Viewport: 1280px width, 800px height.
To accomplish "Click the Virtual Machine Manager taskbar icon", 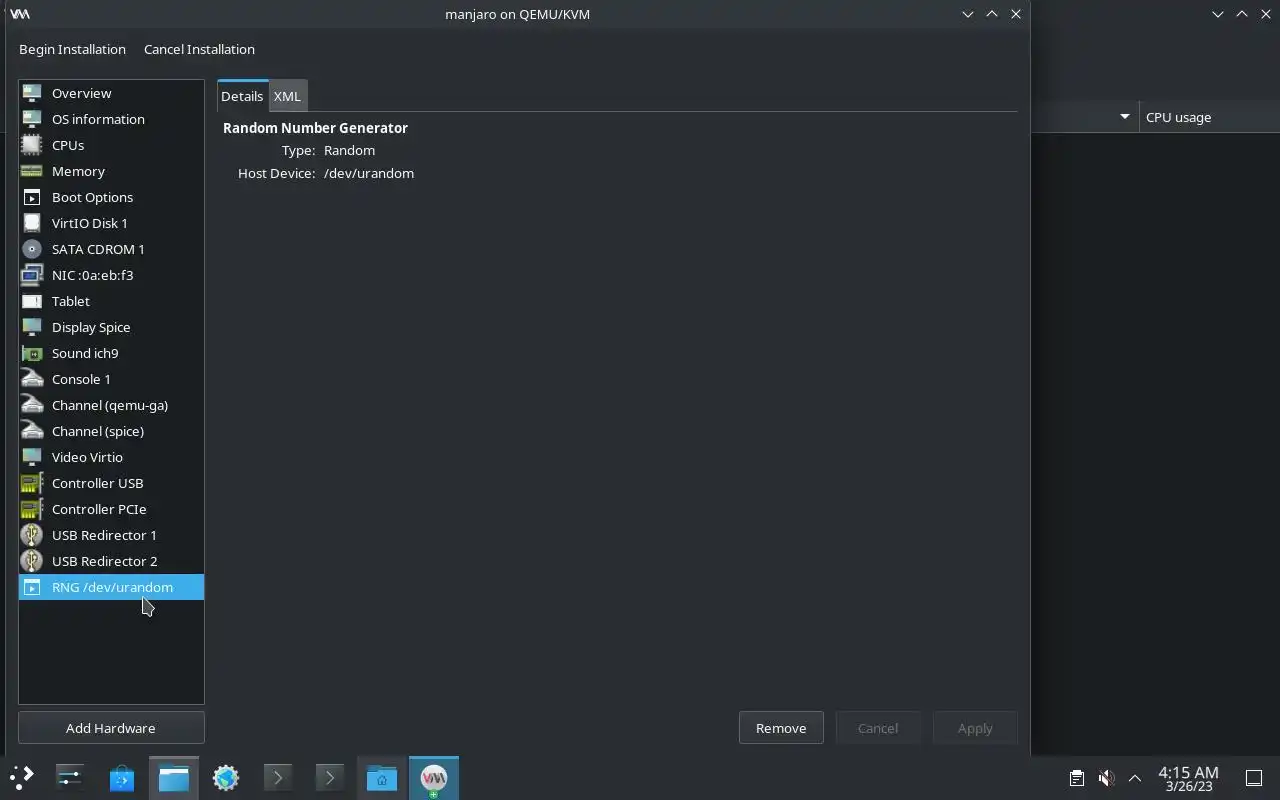I will (x=434, y=777).
